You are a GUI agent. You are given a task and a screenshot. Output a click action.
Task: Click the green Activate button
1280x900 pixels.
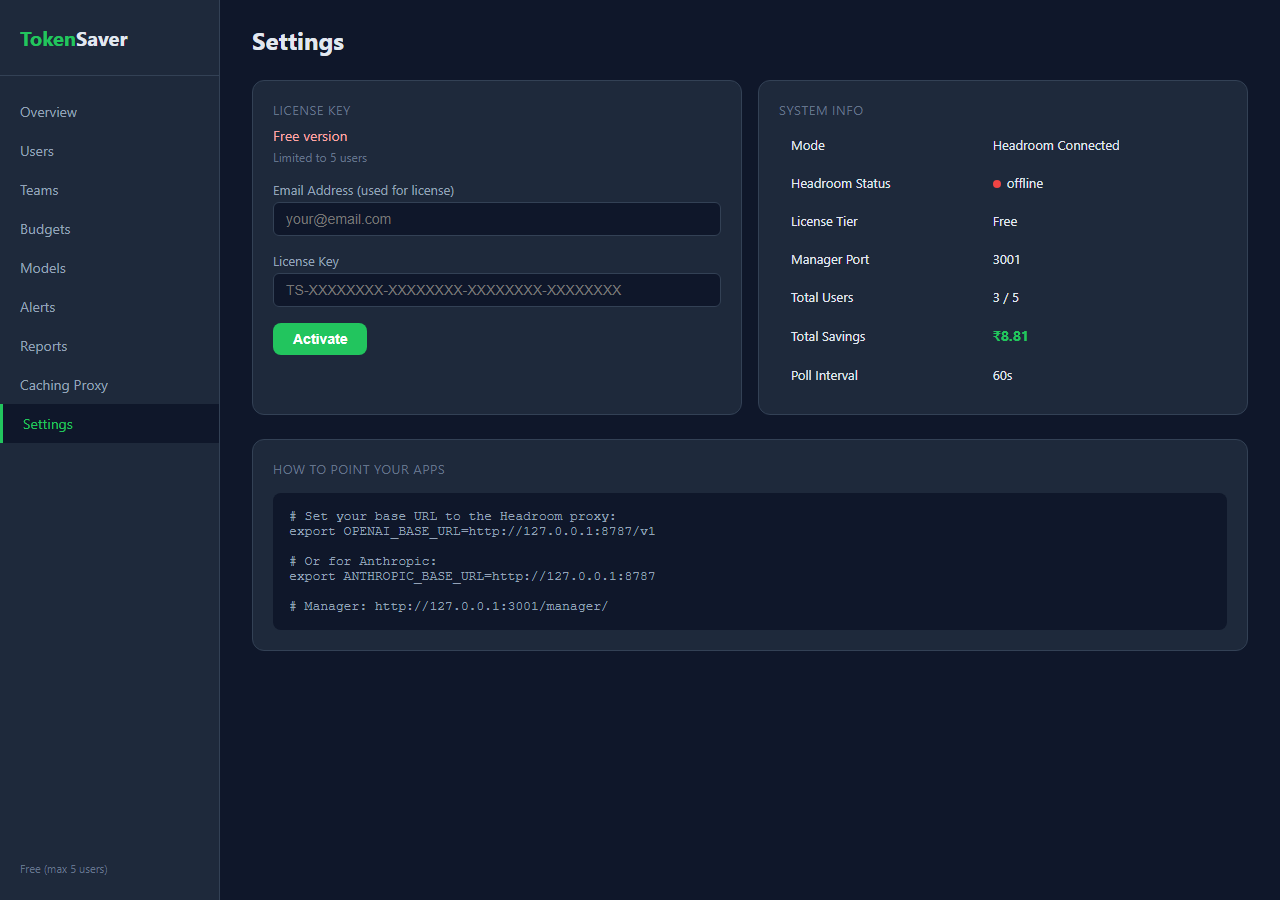[x=320, y=339]
